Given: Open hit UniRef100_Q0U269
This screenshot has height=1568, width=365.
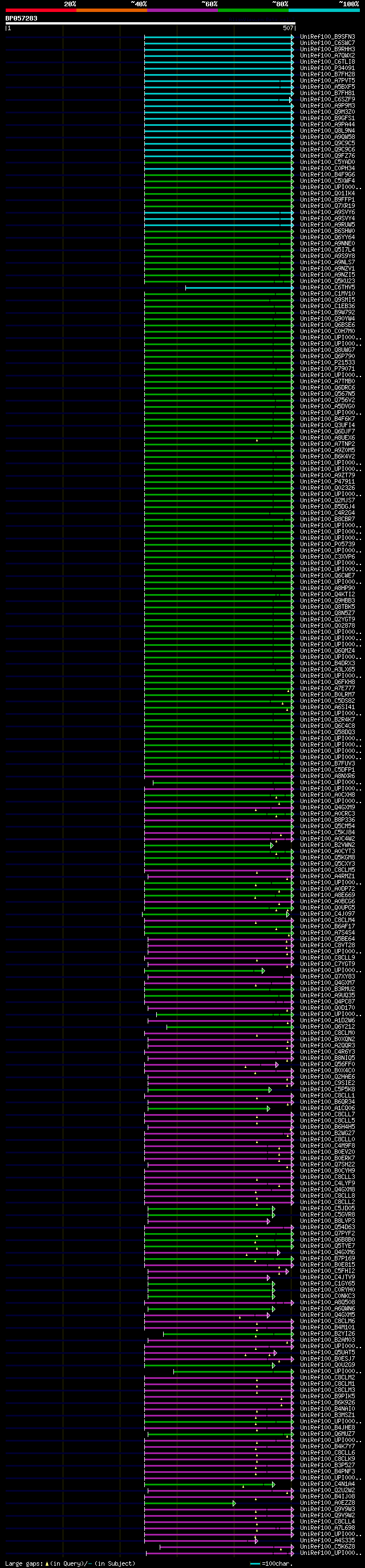Looking at the screenshot, I should click(327, 1365).
